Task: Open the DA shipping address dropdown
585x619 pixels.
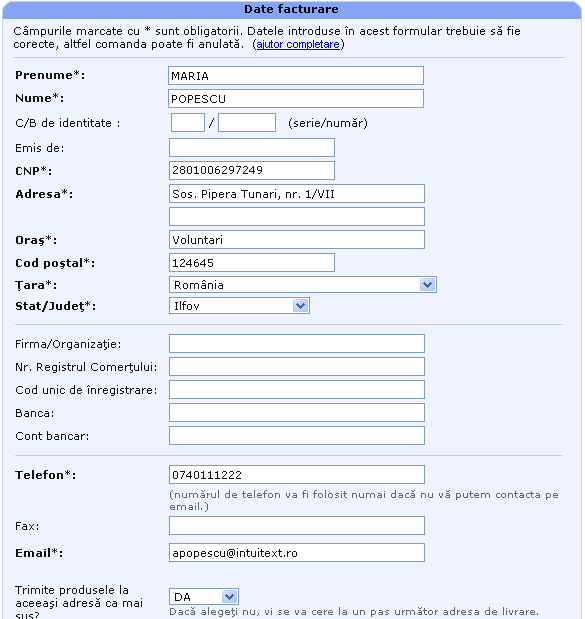Action: click(204, 596)
